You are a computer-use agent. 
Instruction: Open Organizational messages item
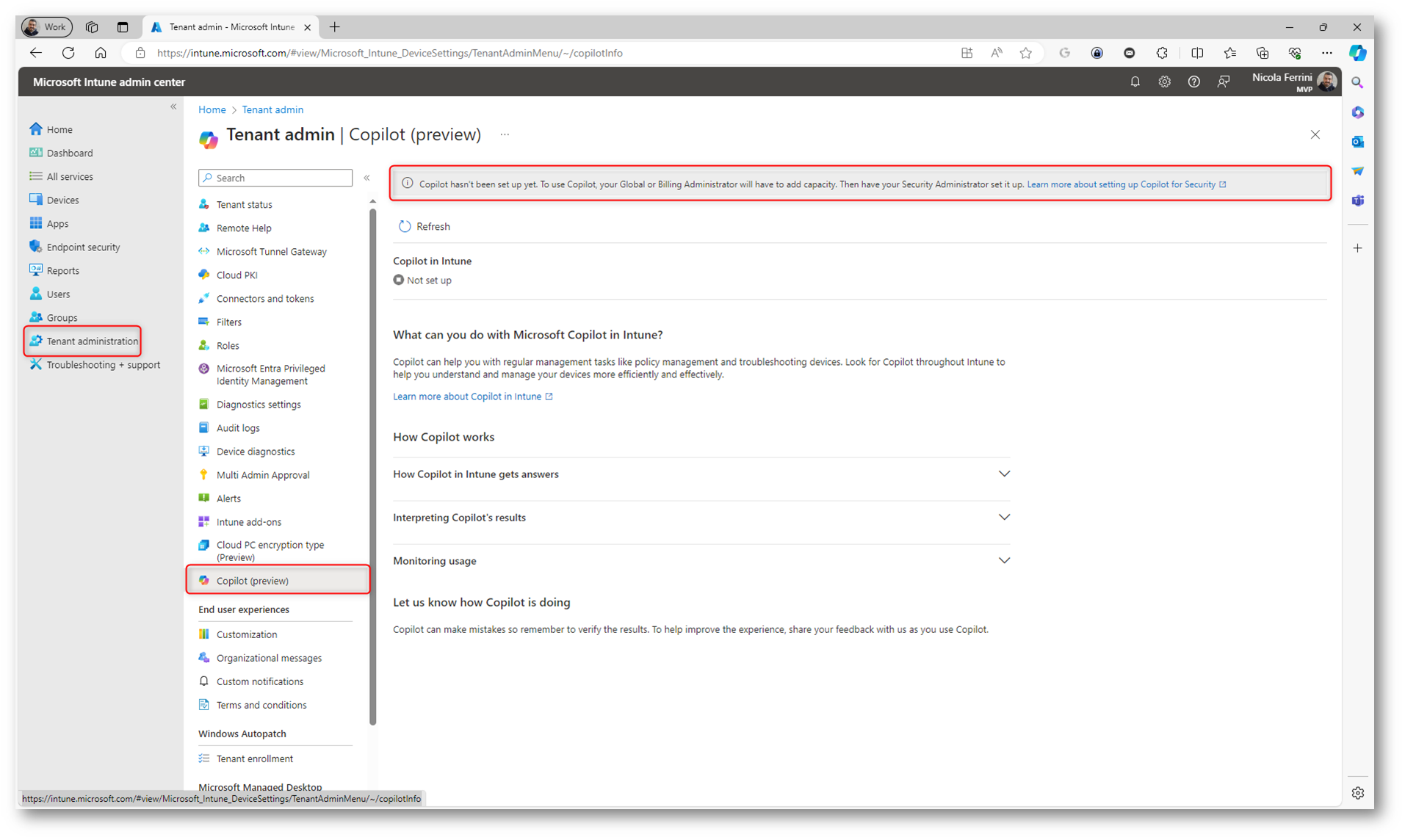coord(268,658)
